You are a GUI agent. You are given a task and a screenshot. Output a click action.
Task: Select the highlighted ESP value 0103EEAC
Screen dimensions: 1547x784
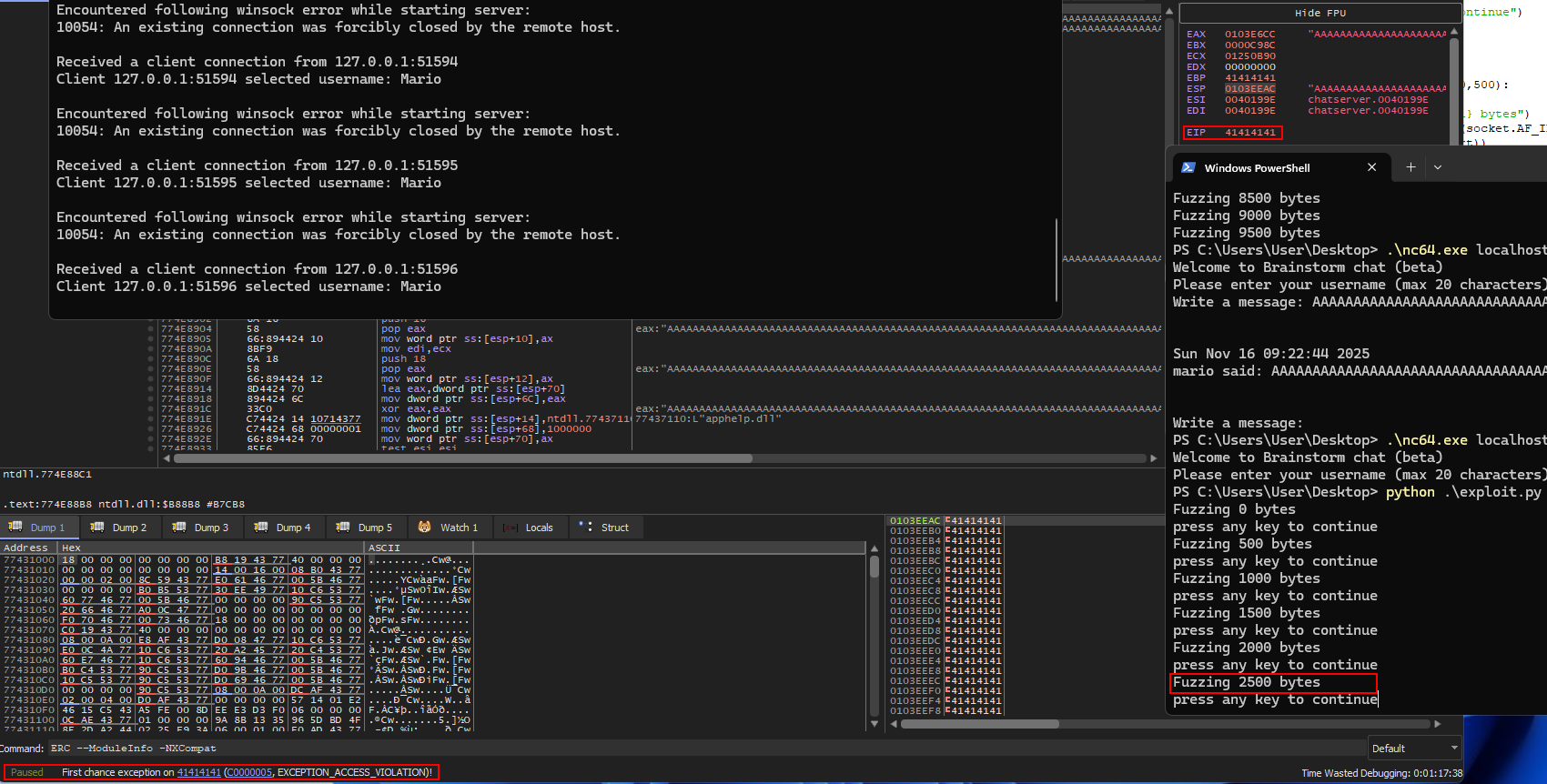pyautogui.click(x=1249, y=89)
